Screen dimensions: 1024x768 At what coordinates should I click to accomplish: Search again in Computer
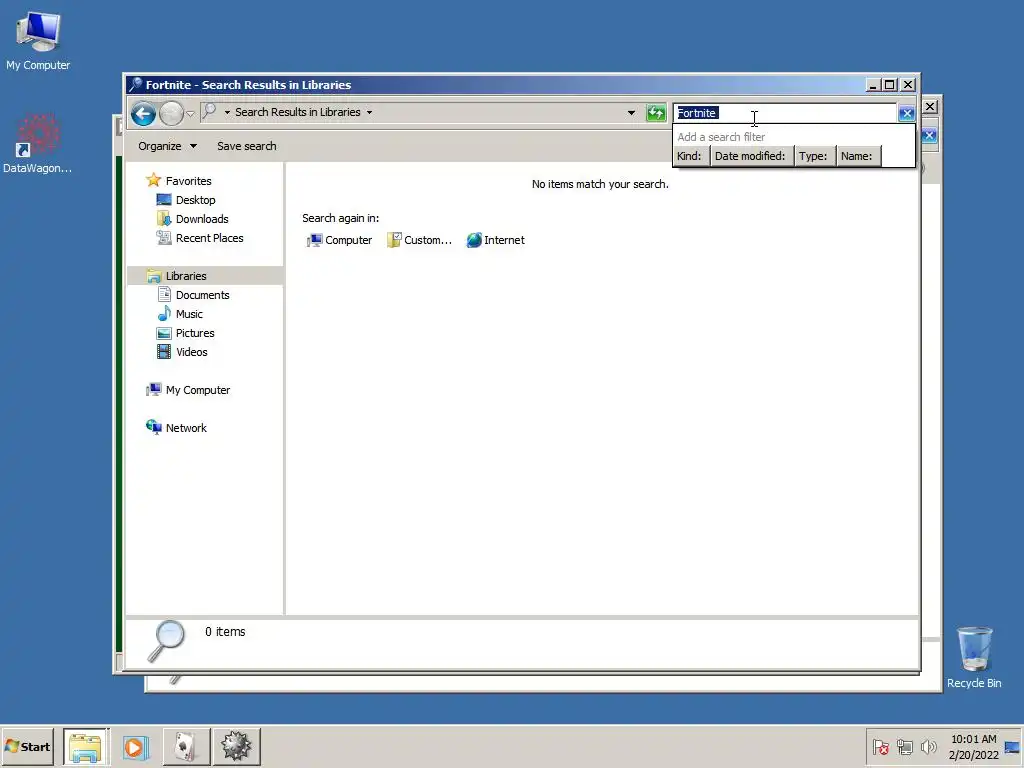(340, 240)
